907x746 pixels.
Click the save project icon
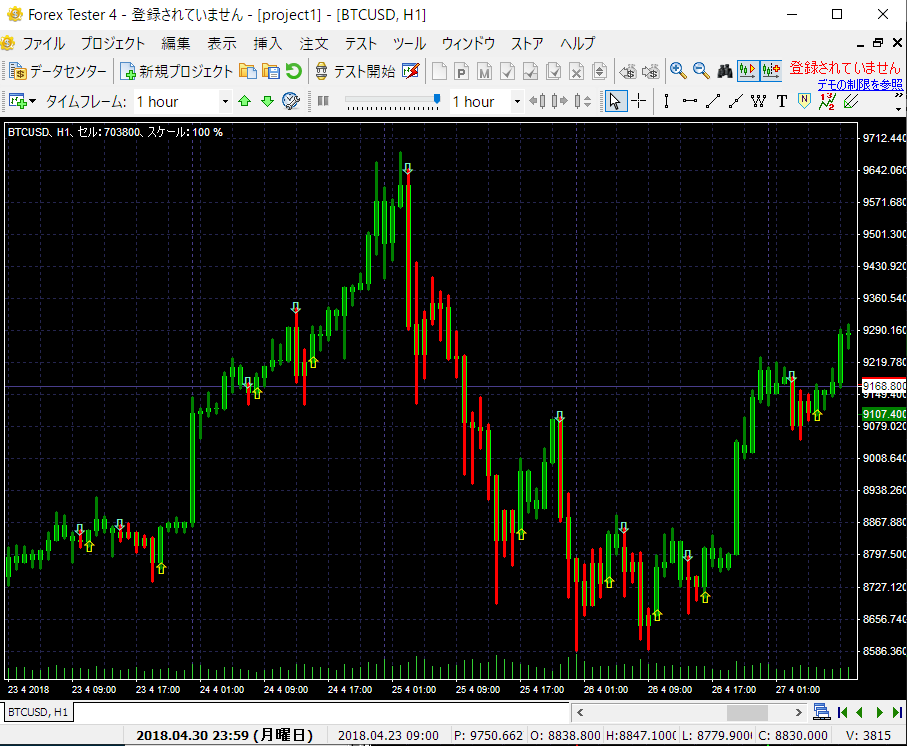coord(270,71)
